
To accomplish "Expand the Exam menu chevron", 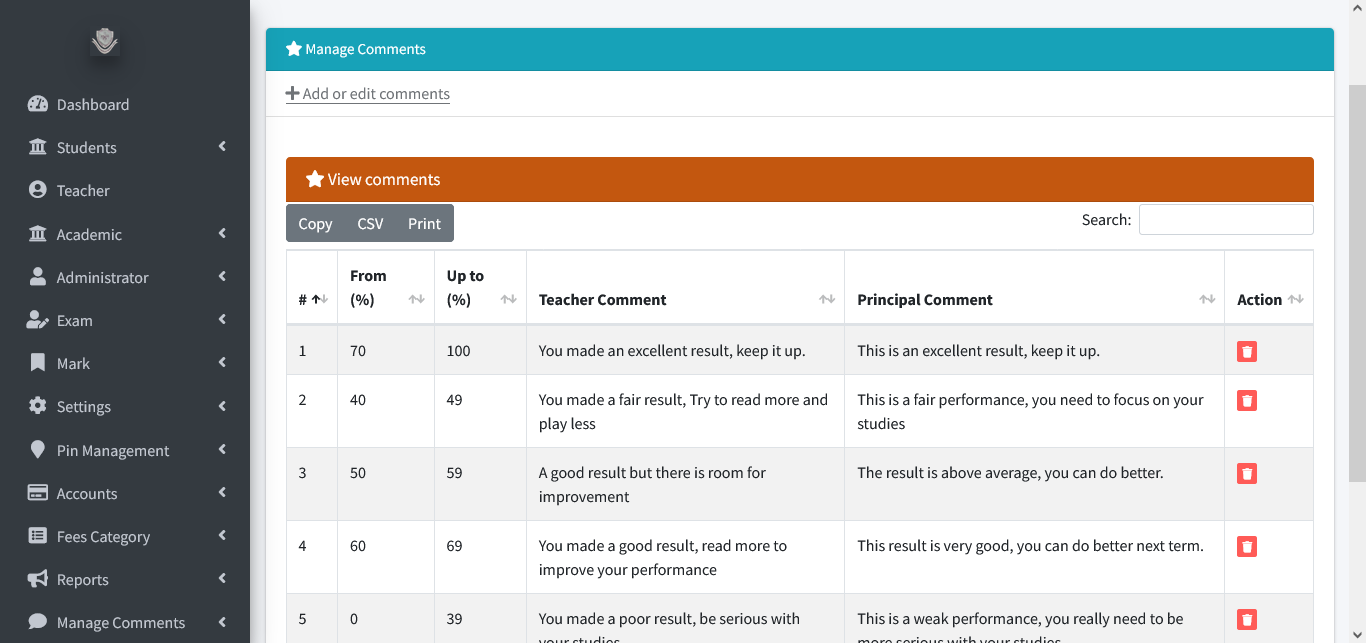I will point(222,320).
